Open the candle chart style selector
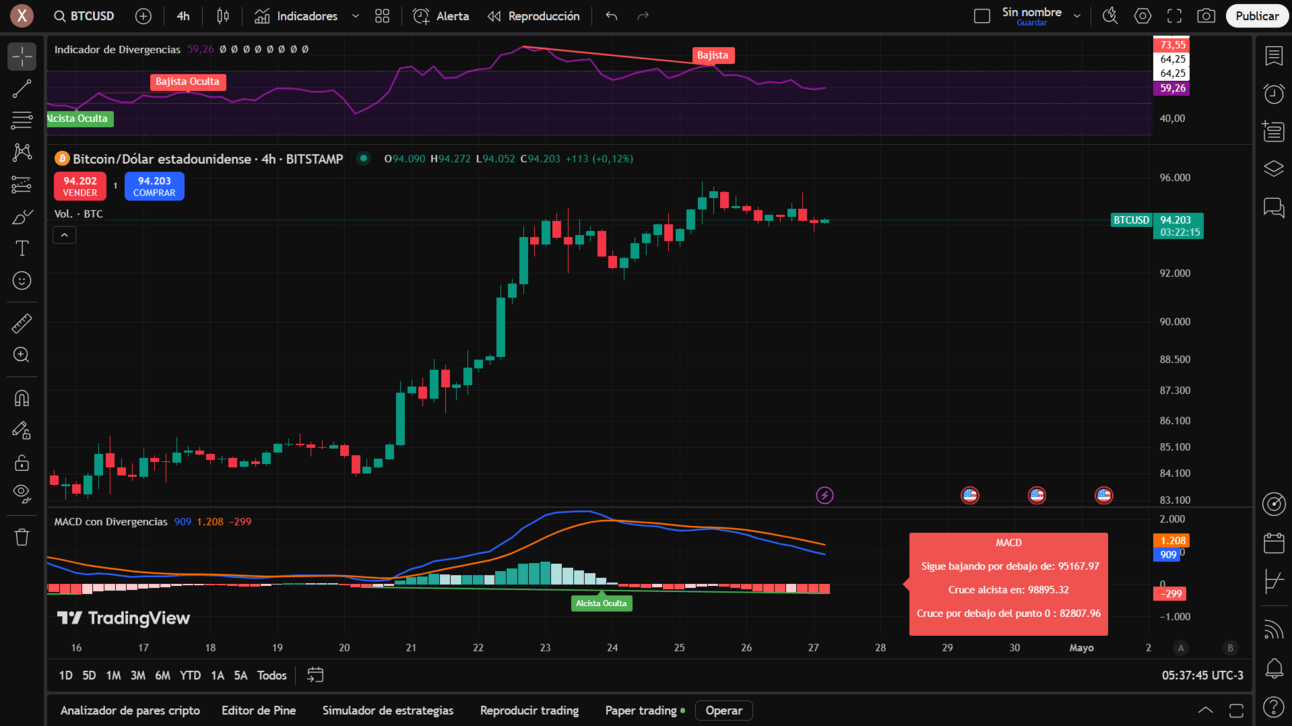Screen dimensions: 1292x726 coord(223,16)
